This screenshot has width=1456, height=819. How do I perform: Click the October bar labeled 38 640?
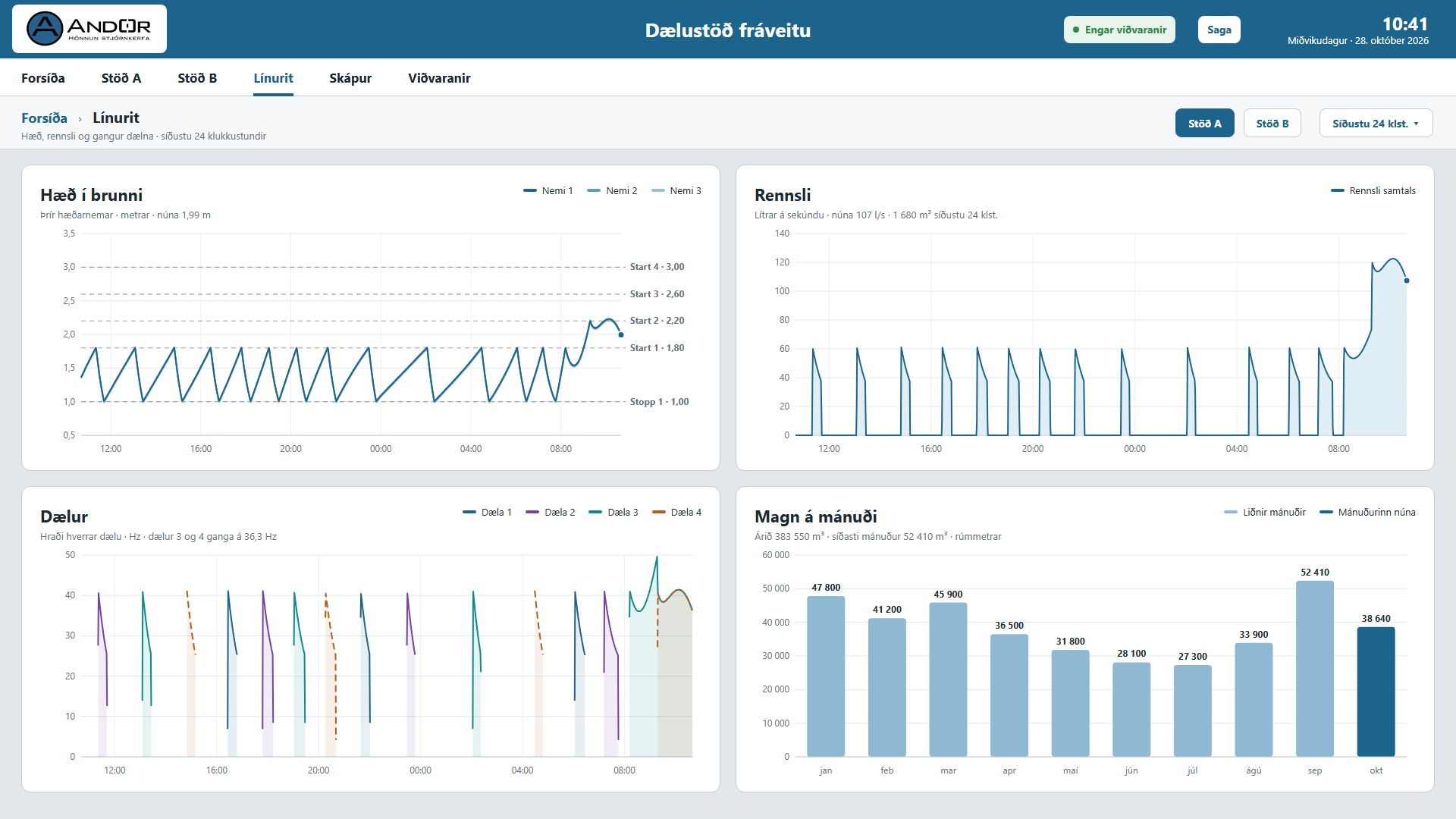(1376, 692)
